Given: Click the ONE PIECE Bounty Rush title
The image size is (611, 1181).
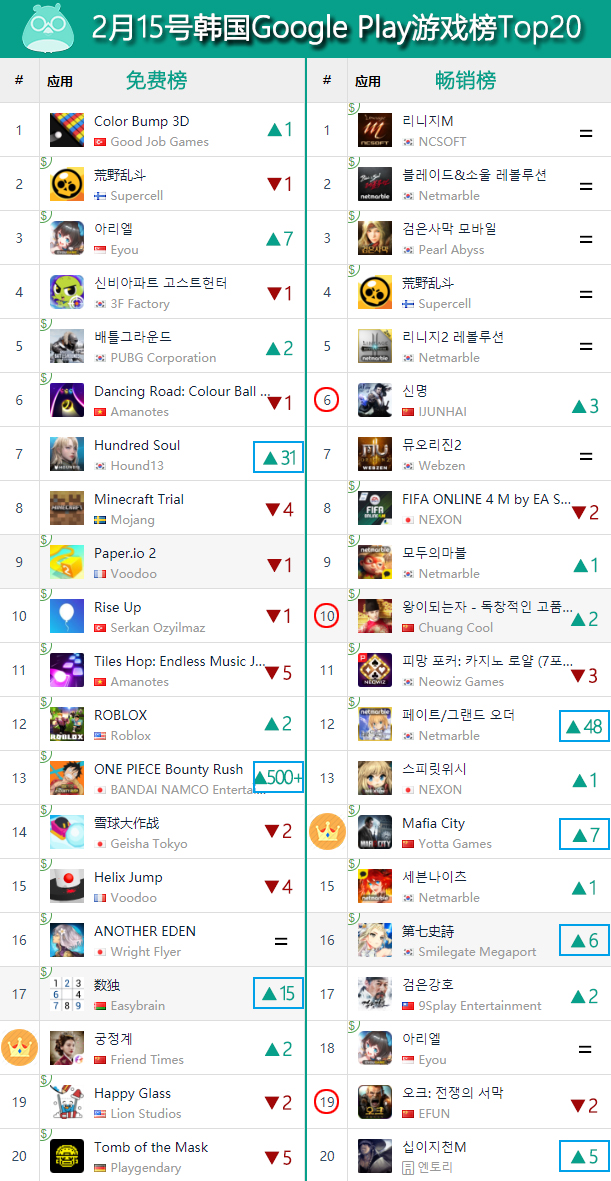Looking at the screenshot, I should [x=169, y=769].
